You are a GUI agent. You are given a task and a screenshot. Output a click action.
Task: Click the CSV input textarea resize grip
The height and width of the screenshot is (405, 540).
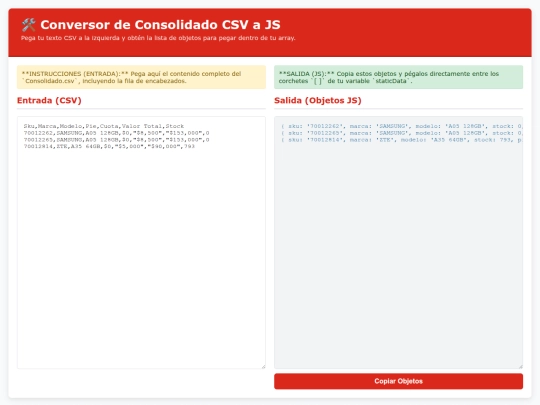(263, 367)
